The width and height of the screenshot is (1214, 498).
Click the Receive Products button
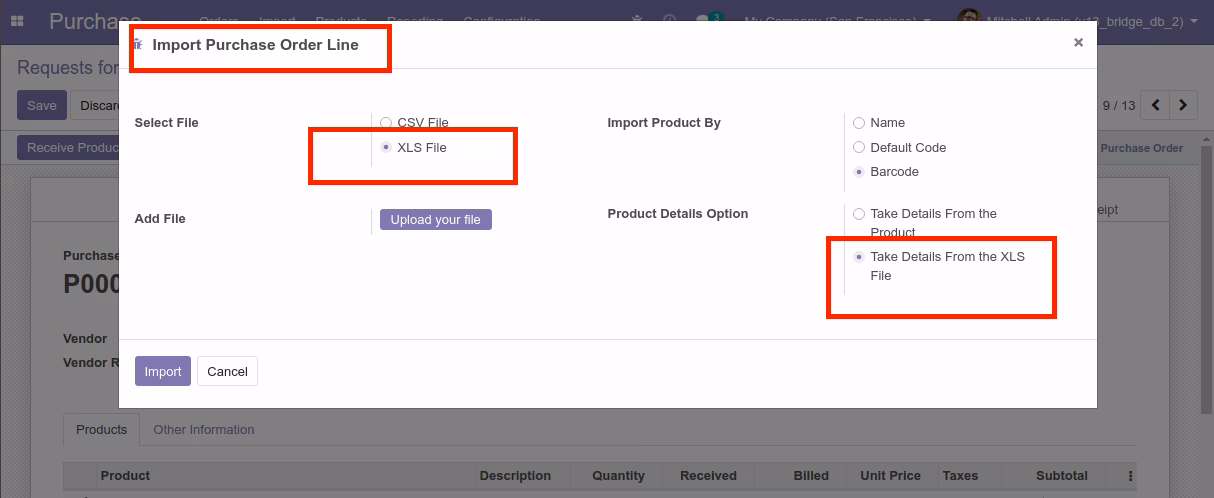coord(69,148)
